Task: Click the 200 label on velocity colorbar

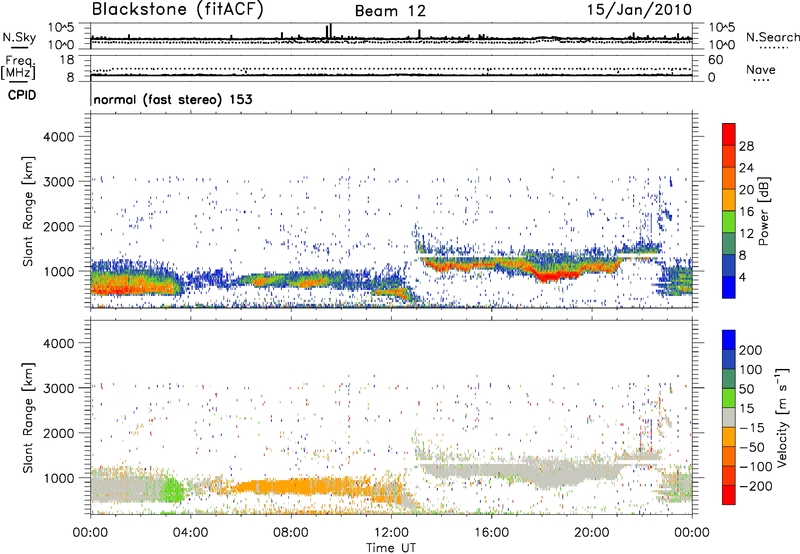Action: point(751,350)
